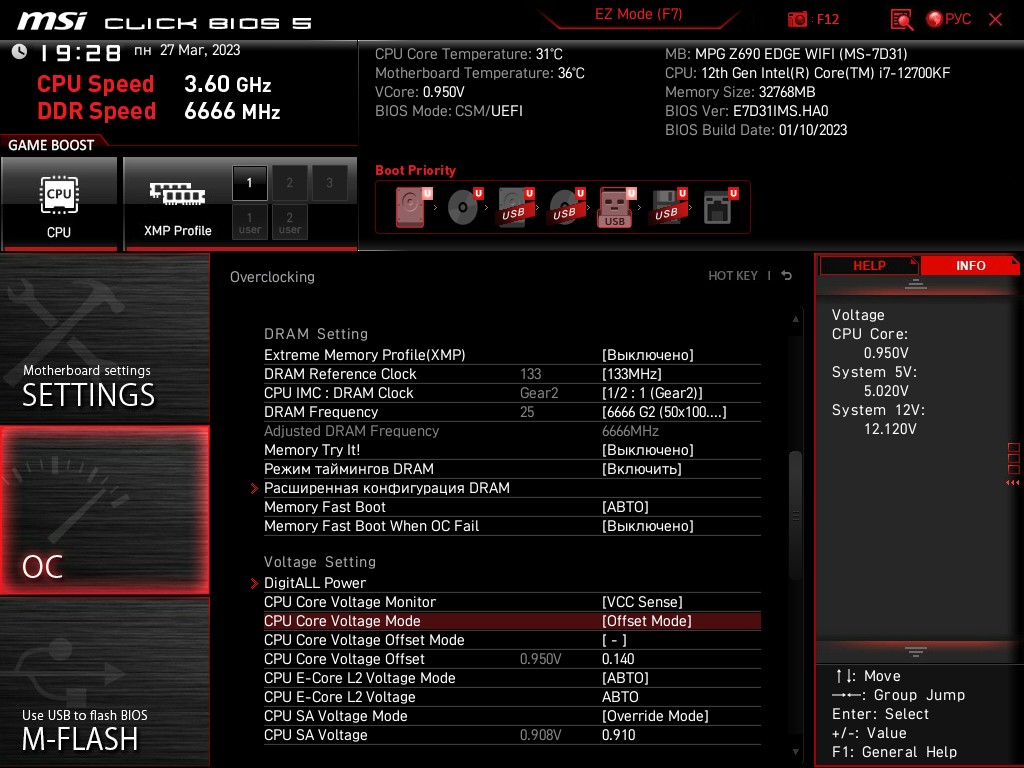Open Extreme Memory Profile(XMP) value dropdown
The height and width of the screenshot is (768, 1024).
648,355
